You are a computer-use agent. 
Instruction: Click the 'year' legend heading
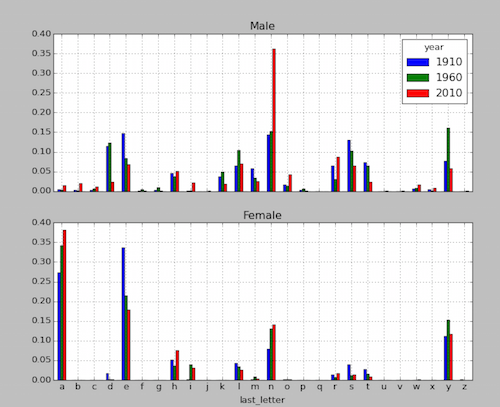point(434,48)
